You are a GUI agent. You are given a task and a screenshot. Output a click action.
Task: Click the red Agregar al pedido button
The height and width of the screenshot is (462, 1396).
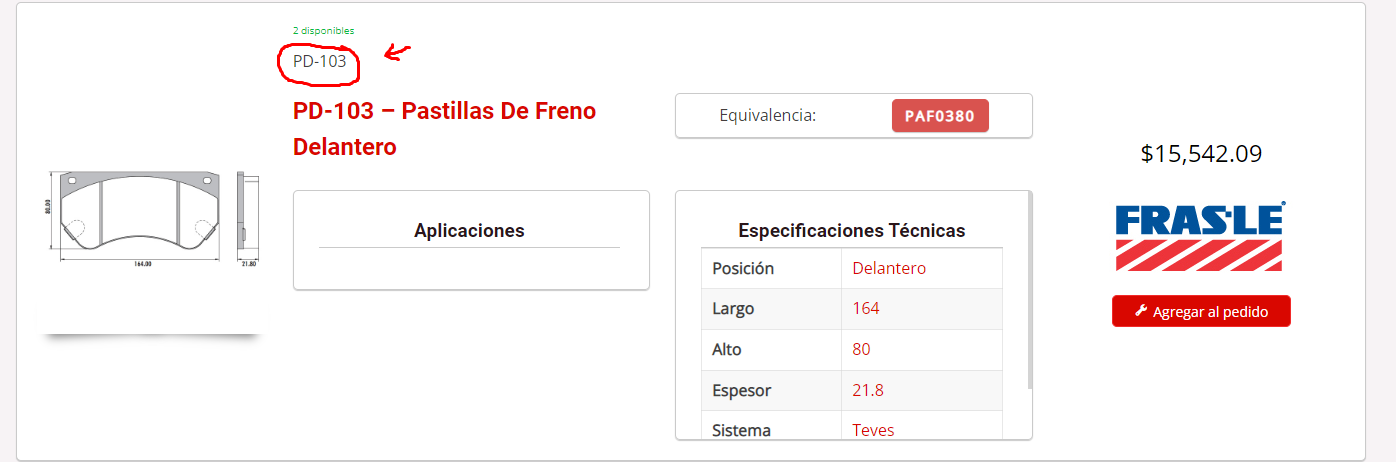point(1201,311)
